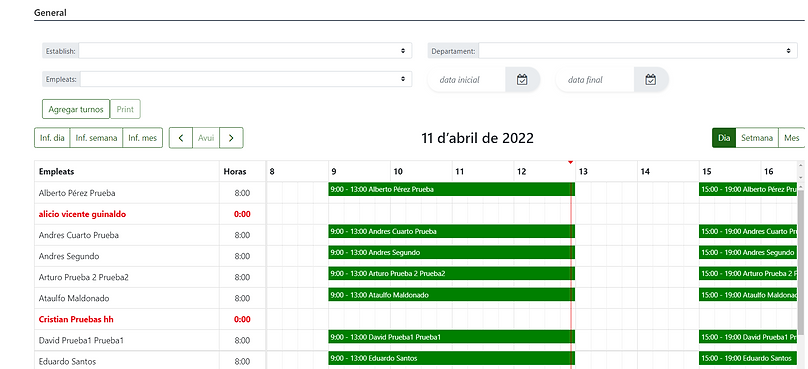The image size is (808, 369).
Task: Click employee alicio vicente guinaldo in red
Action: point(82,214)
